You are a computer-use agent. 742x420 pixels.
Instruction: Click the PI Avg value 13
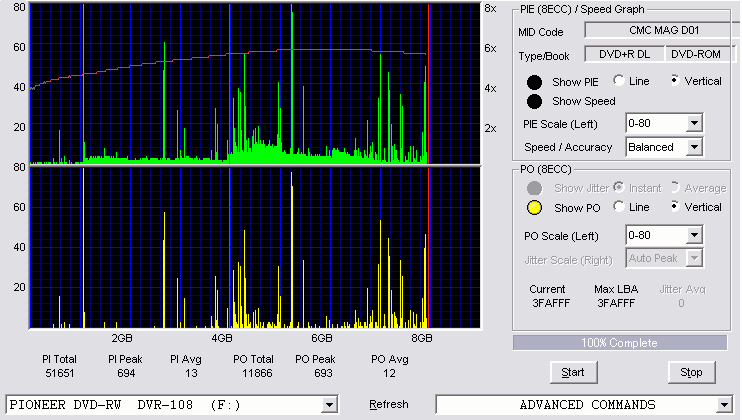coord(191,374)
